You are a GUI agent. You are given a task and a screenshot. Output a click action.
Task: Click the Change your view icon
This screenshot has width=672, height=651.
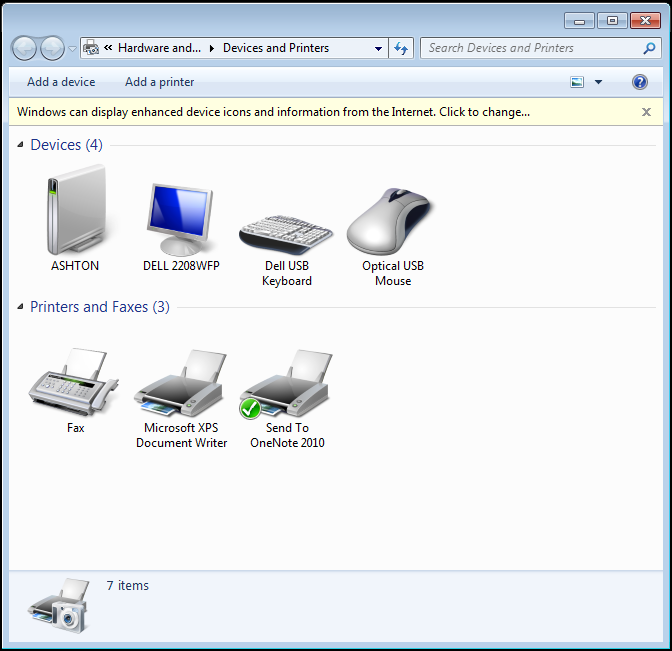pos(577,81)
